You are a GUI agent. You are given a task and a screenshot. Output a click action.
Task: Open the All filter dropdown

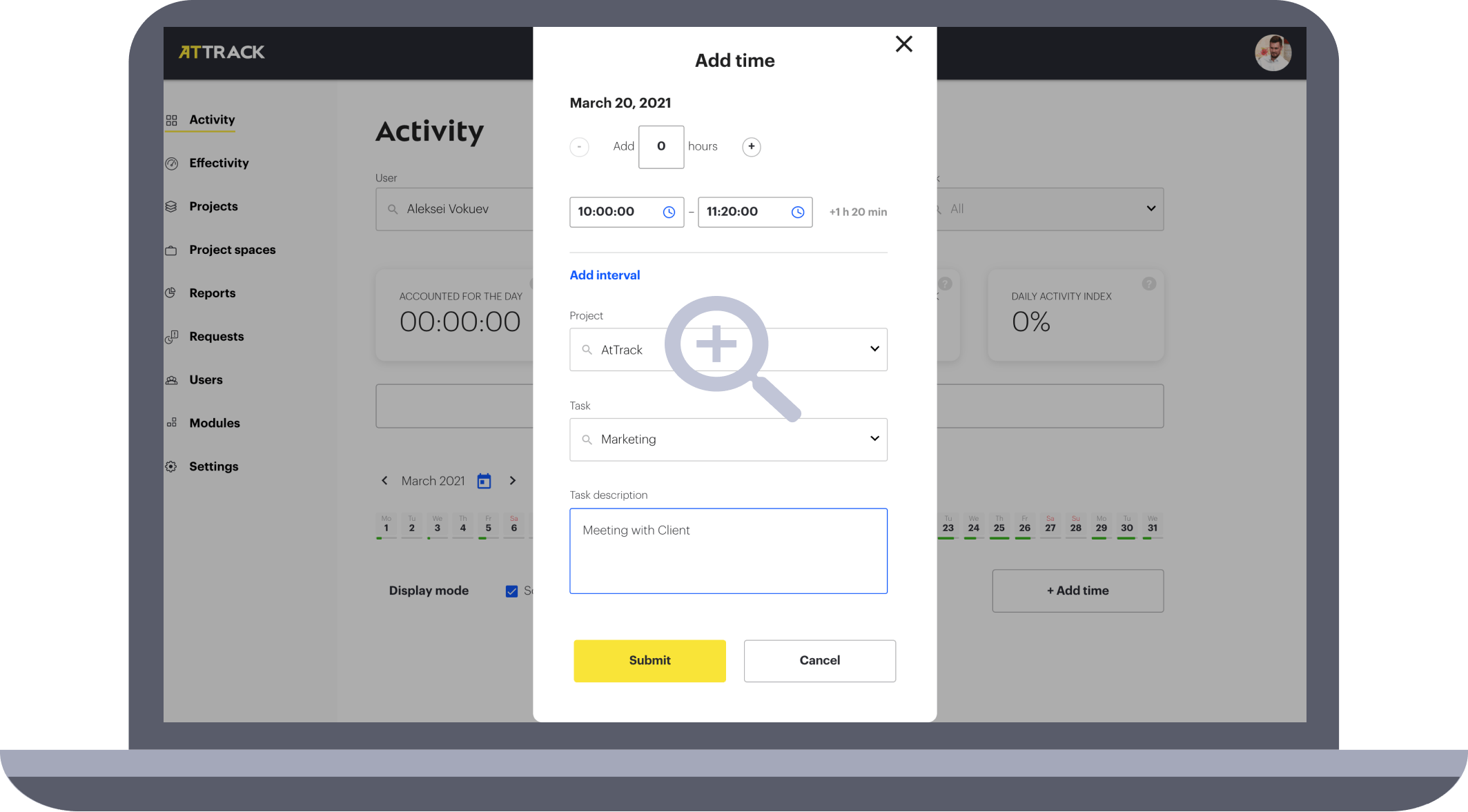(x=1150, y=208)
